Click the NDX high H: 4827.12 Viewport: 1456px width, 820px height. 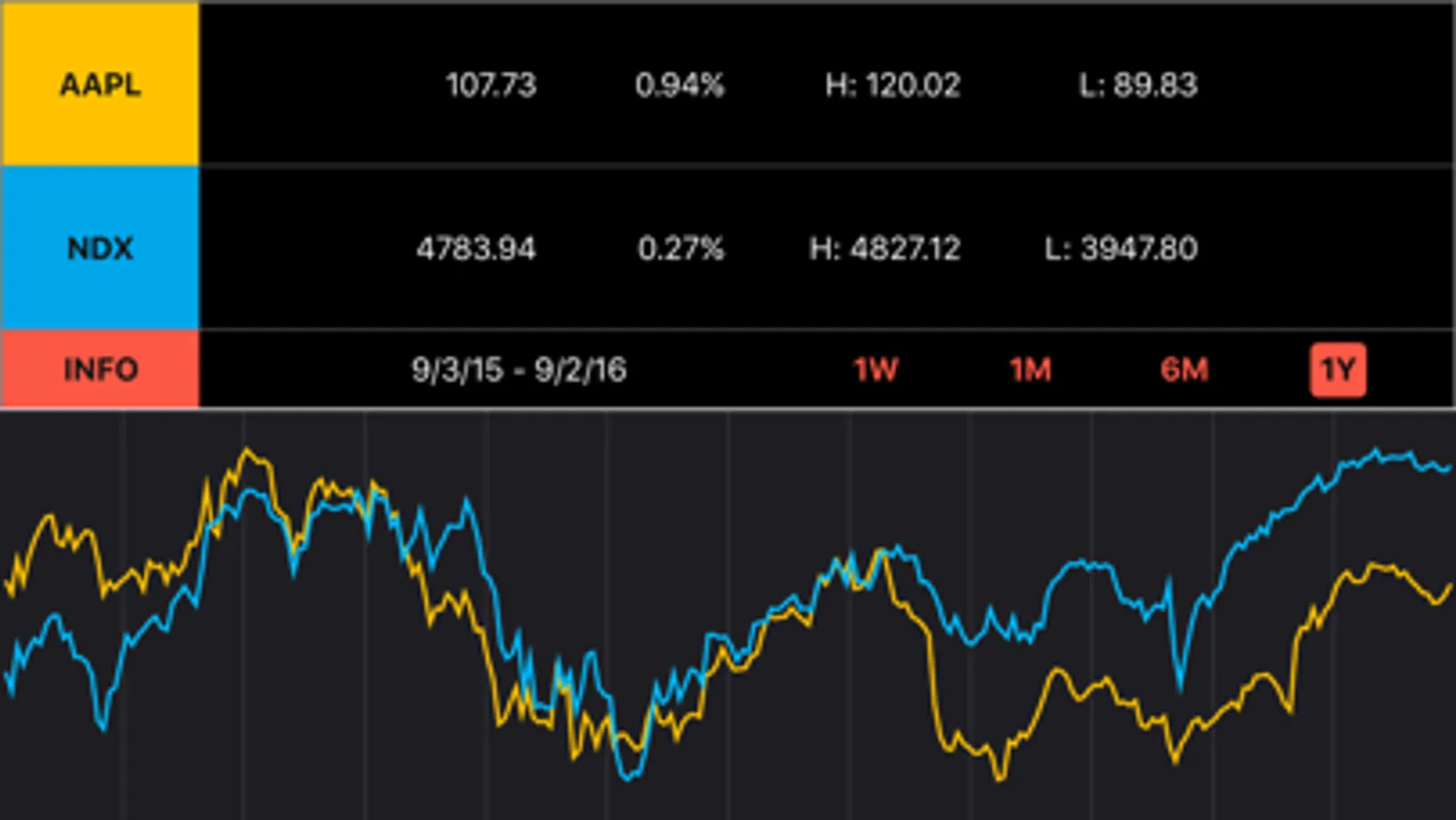(x=885, y=248)
